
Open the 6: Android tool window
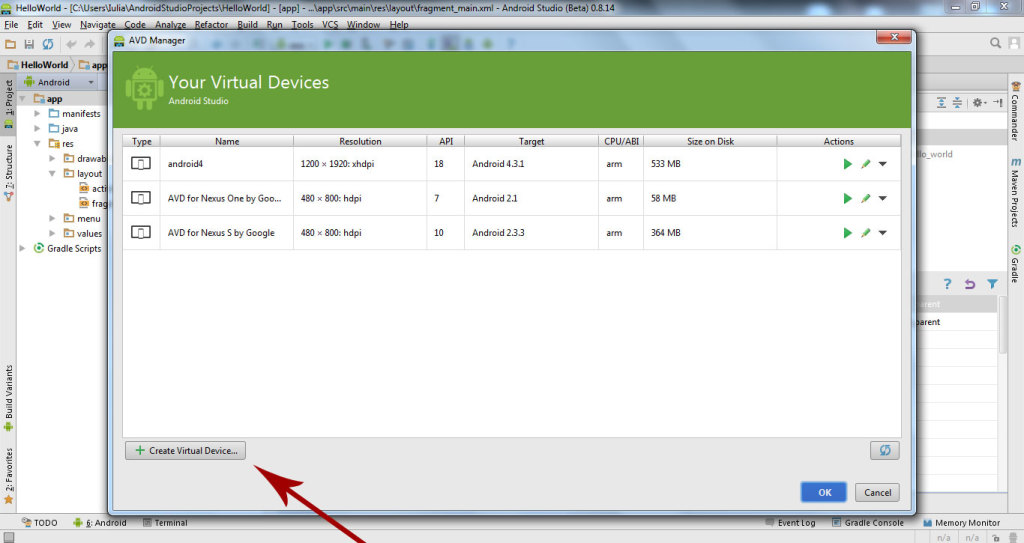coord(100,523)
